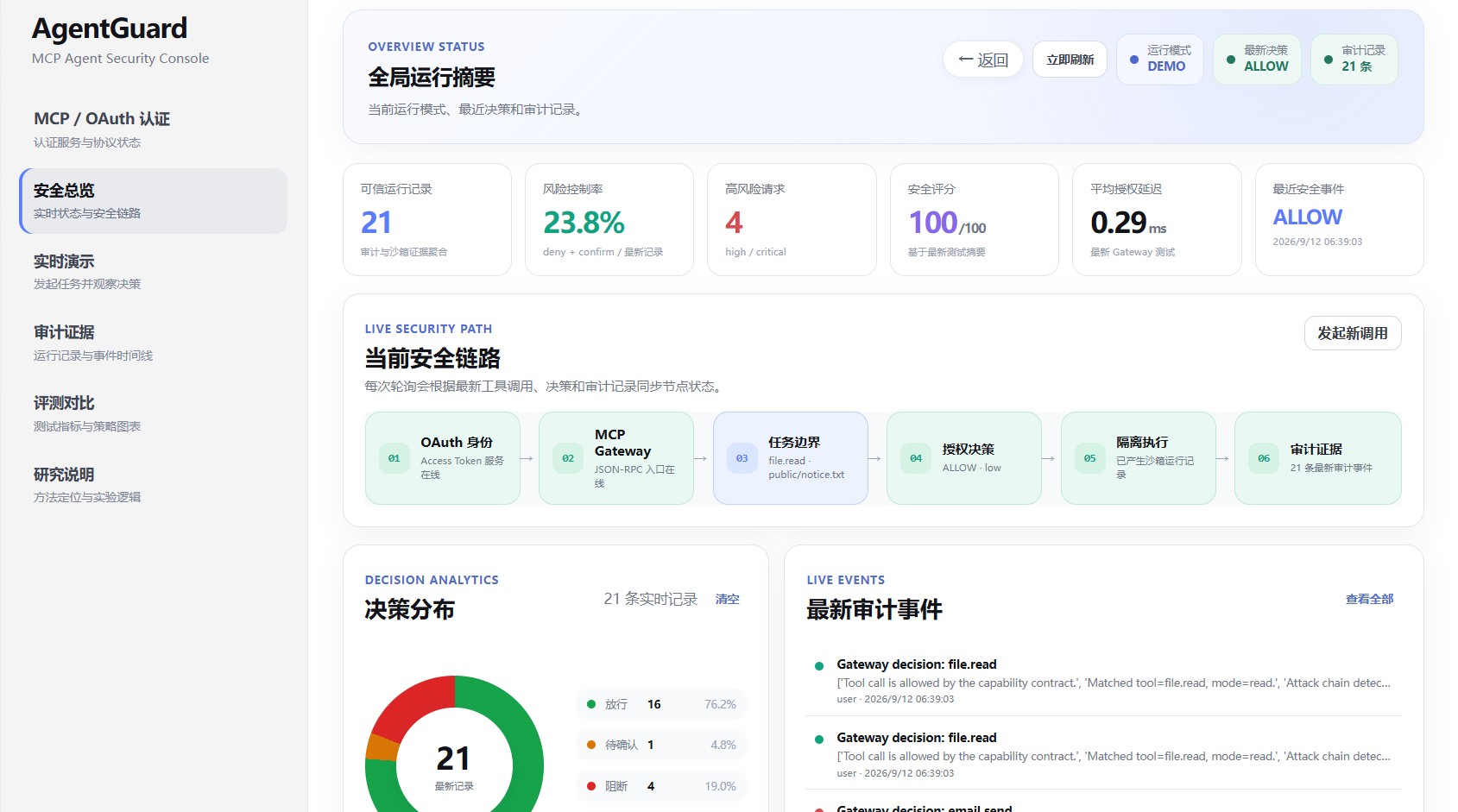Click the '2026/9/12 06:39:03' timestamp in 最近安全事件

tap(1317, 242)
